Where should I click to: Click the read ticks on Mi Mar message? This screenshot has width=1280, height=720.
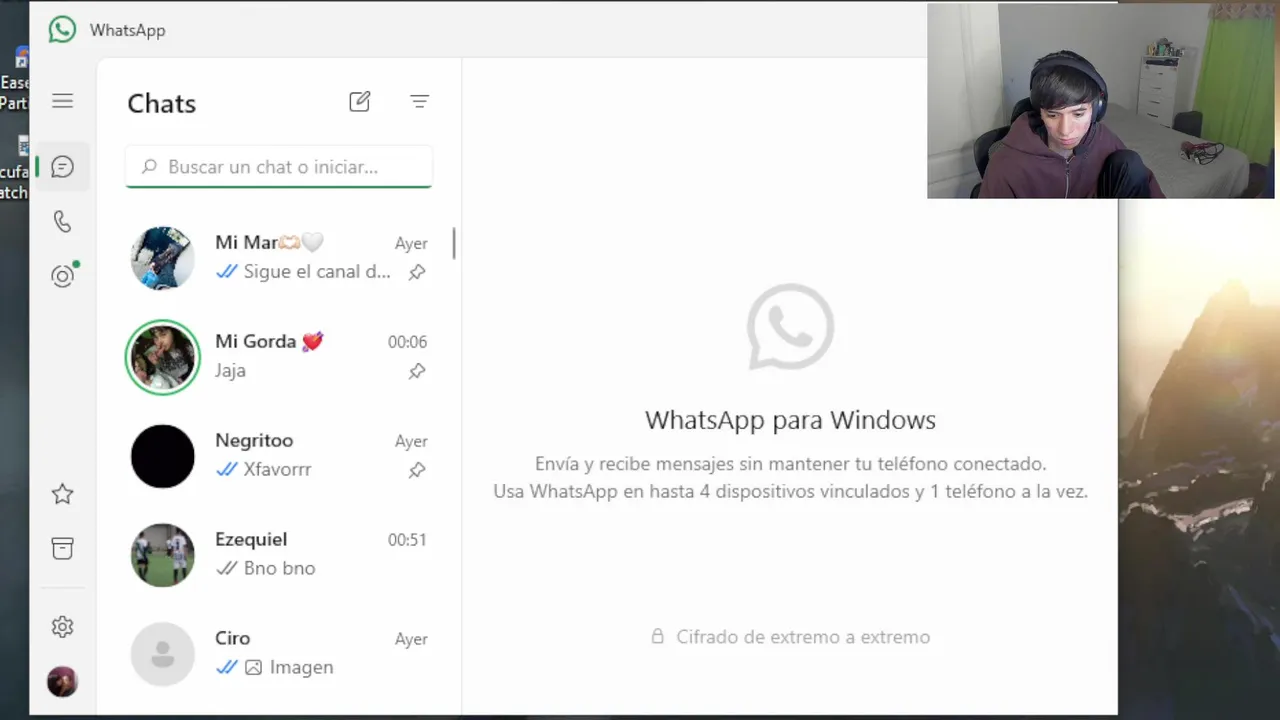[227, 272]
